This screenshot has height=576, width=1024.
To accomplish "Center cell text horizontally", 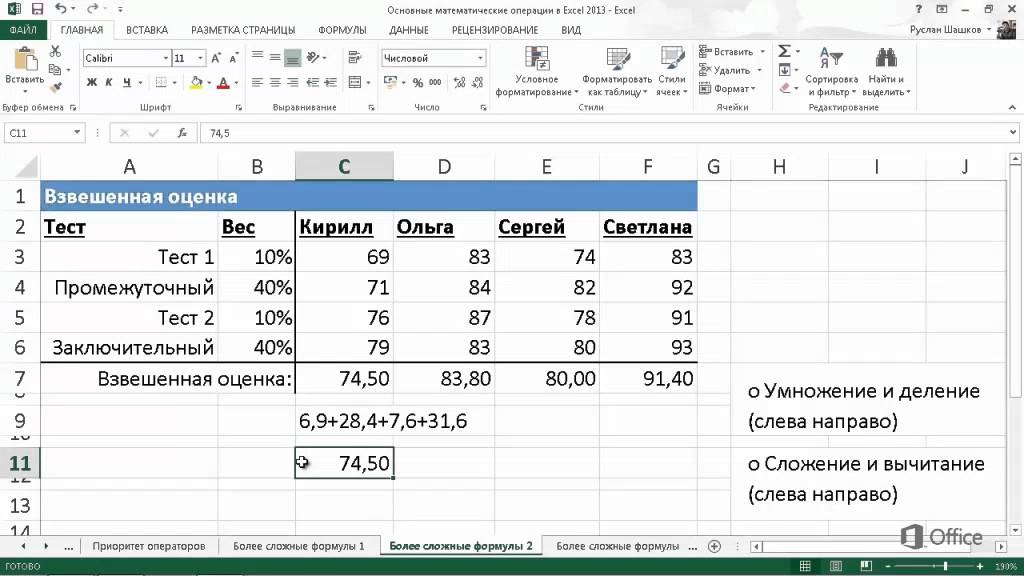I will 275,82.
